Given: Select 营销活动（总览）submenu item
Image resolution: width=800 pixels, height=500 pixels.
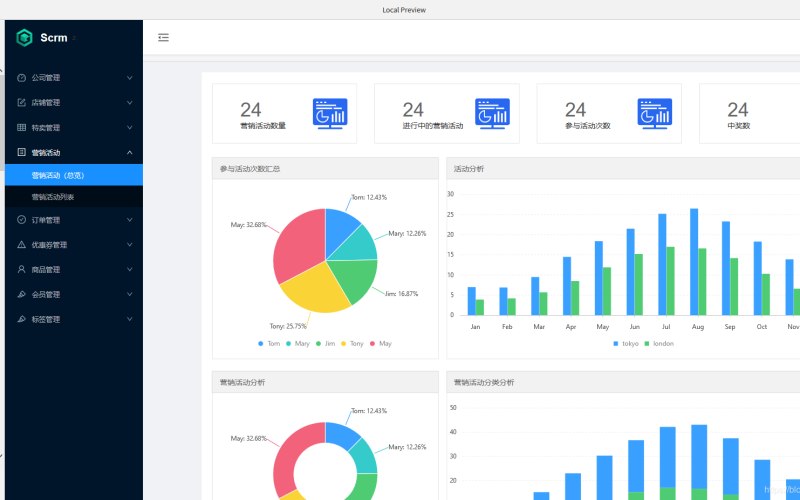Looking at the screenshot, I should pyautogui.click(x=74, y=175).
